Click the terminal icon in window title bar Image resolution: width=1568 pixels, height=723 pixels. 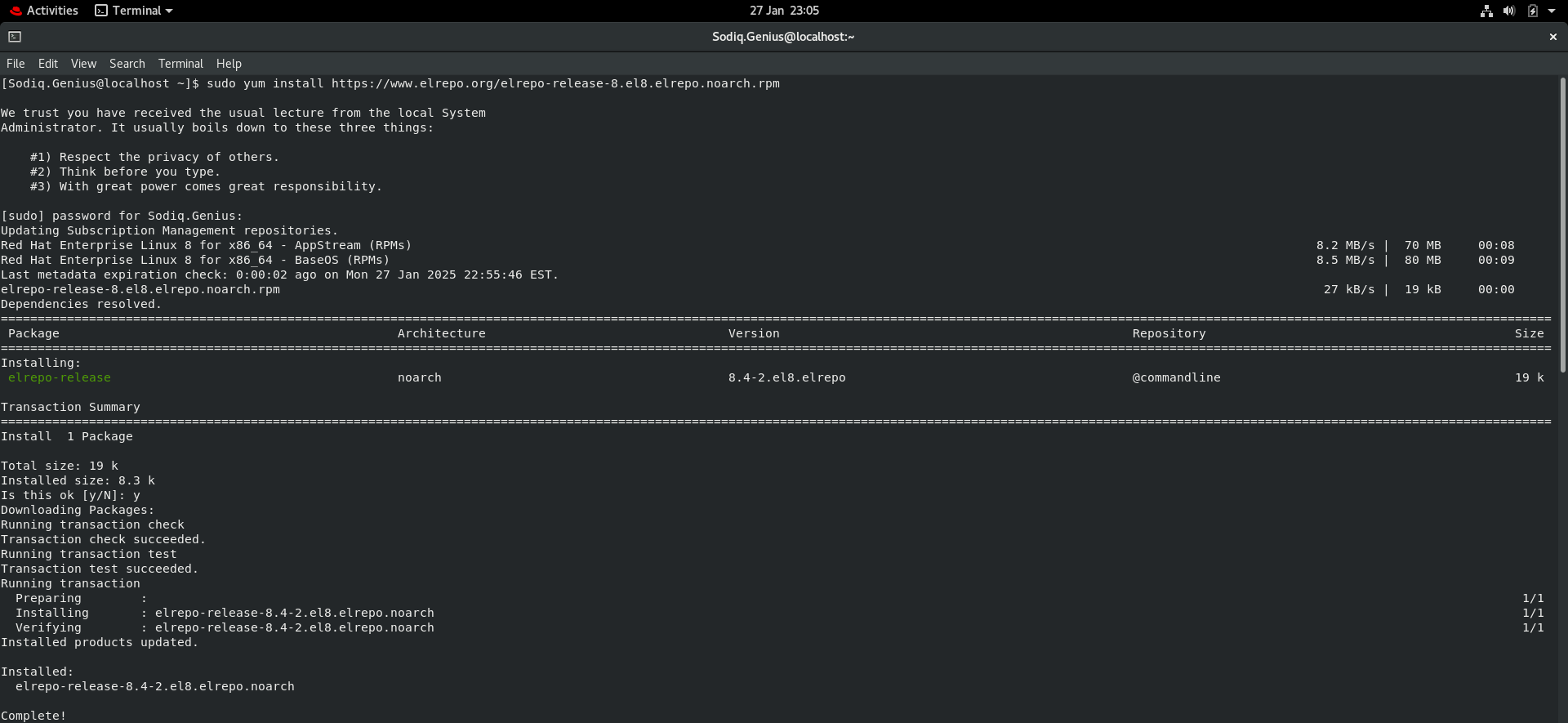pos(15,37)
